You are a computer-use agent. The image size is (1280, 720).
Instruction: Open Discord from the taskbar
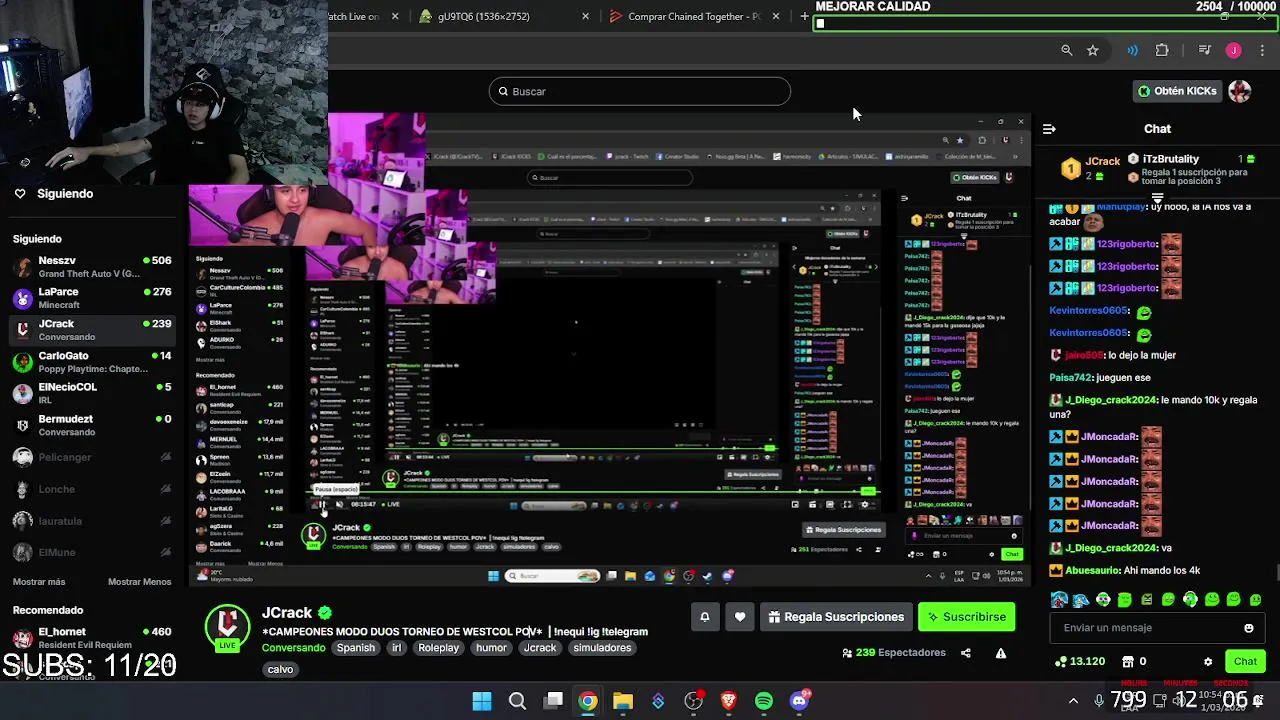[799, 701]
